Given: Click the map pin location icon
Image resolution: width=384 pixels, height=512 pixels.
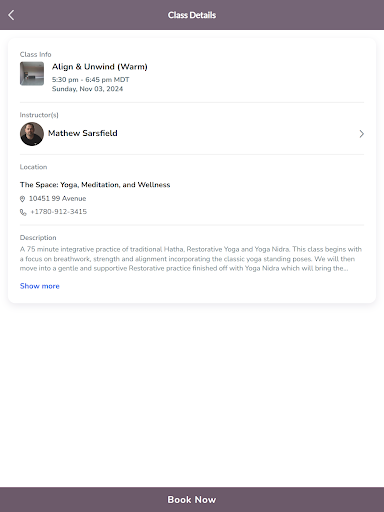Looking at the screenshot, I should coord(22,199).
